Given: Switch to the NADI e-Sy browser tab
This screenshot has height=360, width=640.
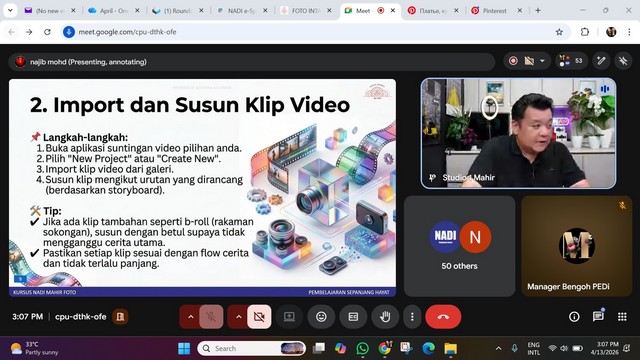Looking at the screenshot, I should (x=242, y=11).
